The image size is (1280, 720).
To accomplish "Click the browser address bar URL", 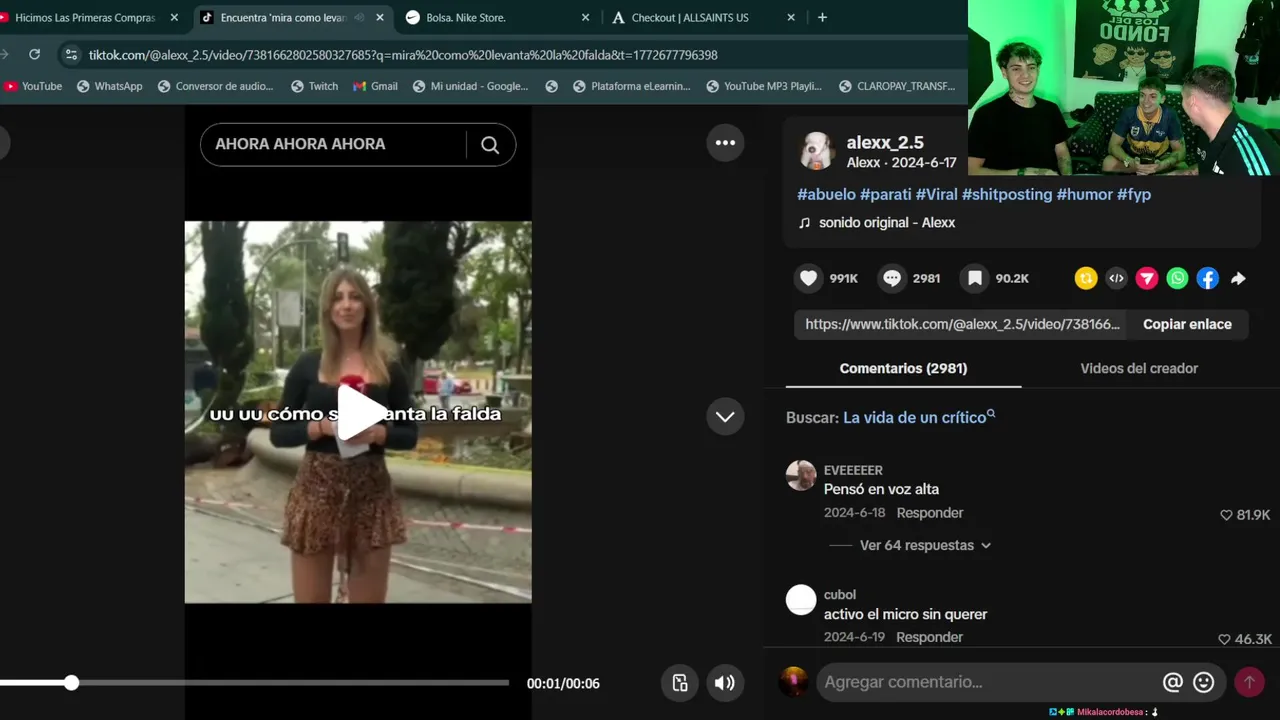I will click(x=403, y=55).
